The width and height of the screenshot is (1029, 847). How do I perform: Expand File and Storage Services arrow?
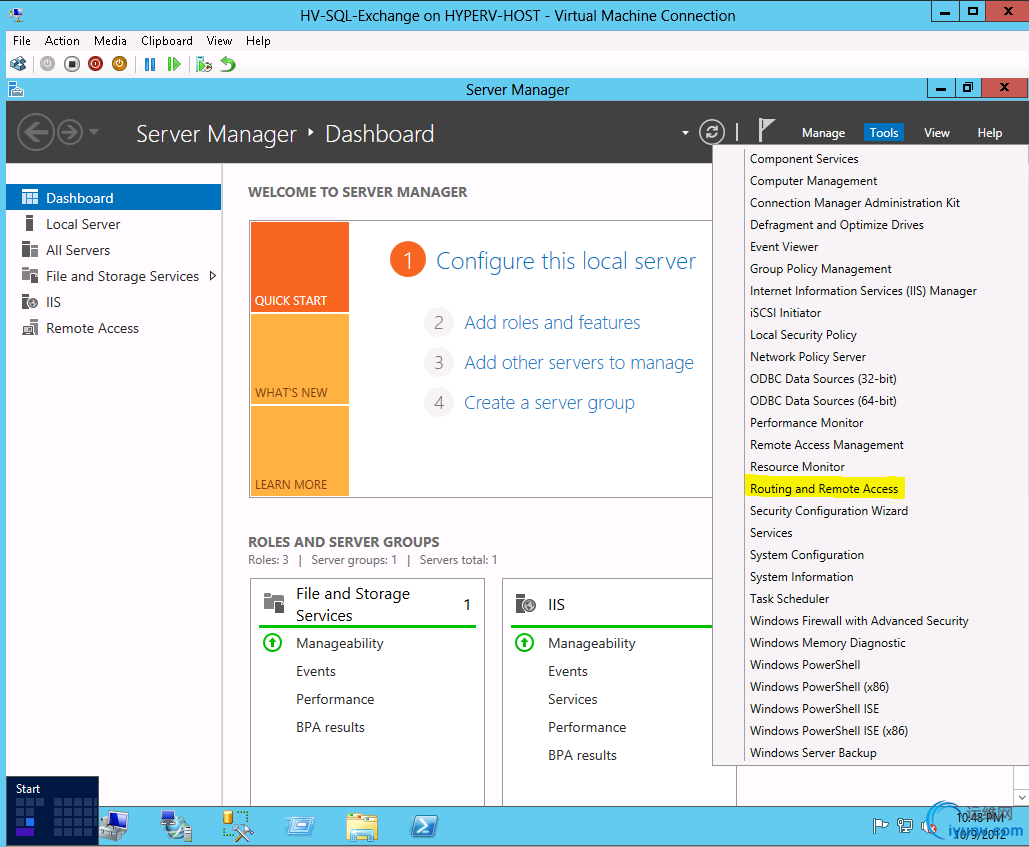[x=213, y=276]
